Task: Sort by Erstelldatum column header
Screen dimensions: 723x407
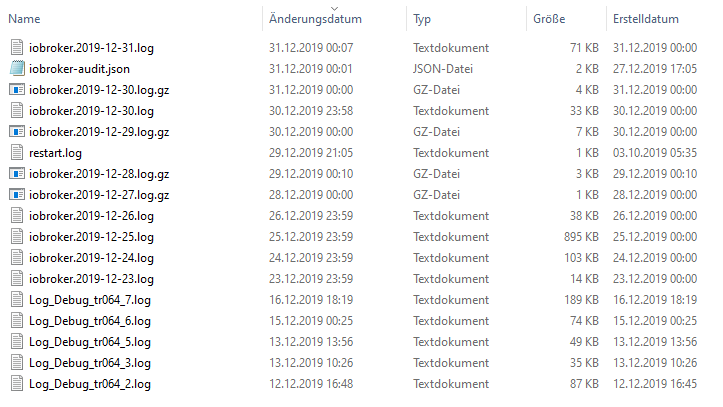Action: [x=644, y=19]
